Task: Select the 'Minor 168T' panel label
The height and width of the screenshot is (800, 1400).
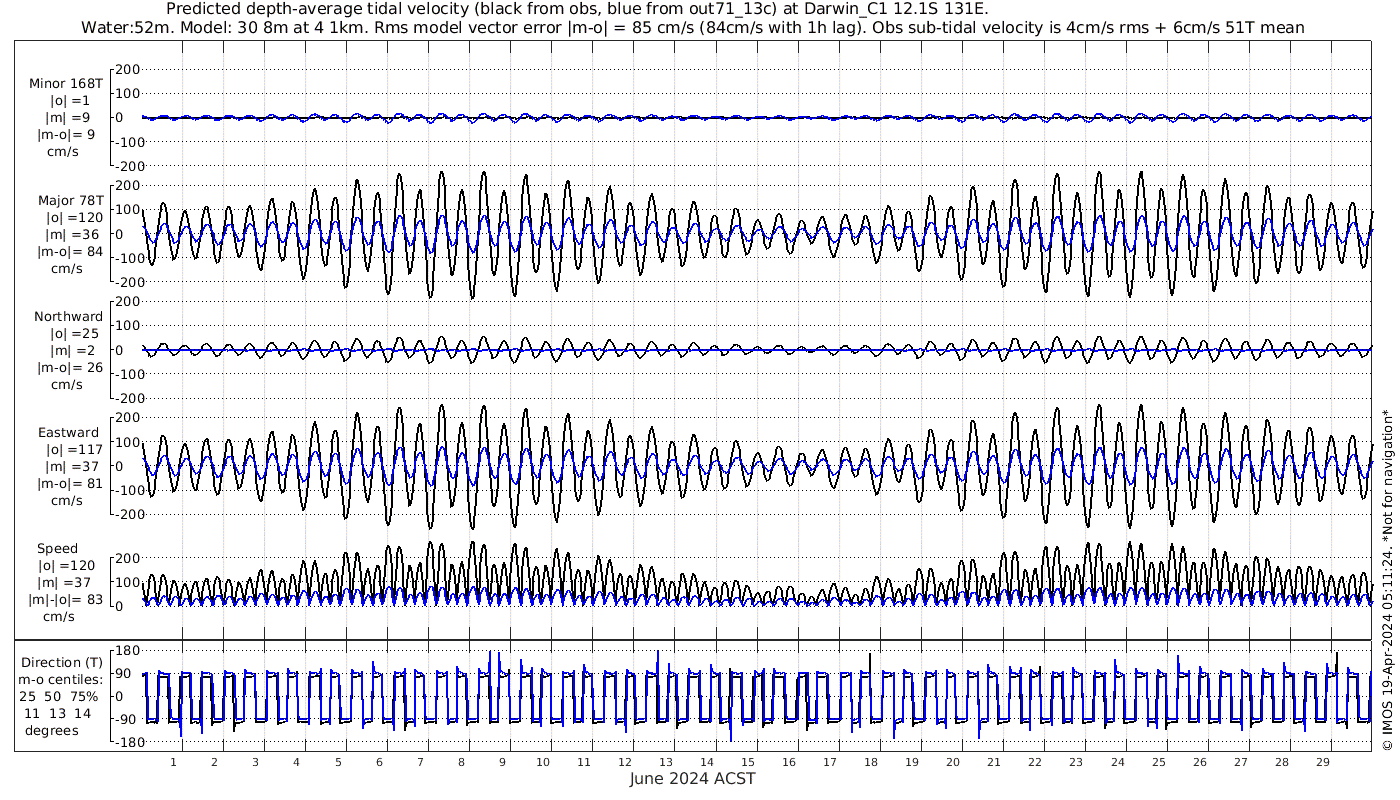Action: 67,84
